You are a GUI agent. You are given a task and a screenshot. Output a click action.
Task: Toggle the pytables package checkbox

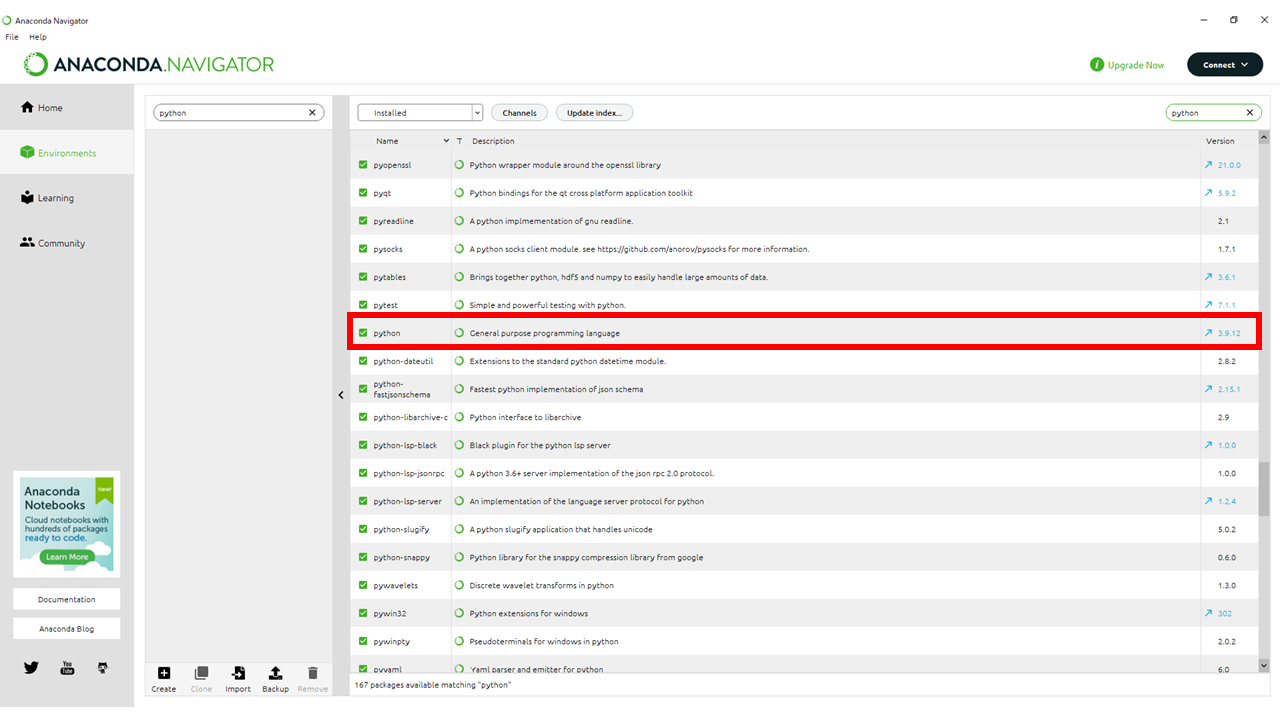363,277
